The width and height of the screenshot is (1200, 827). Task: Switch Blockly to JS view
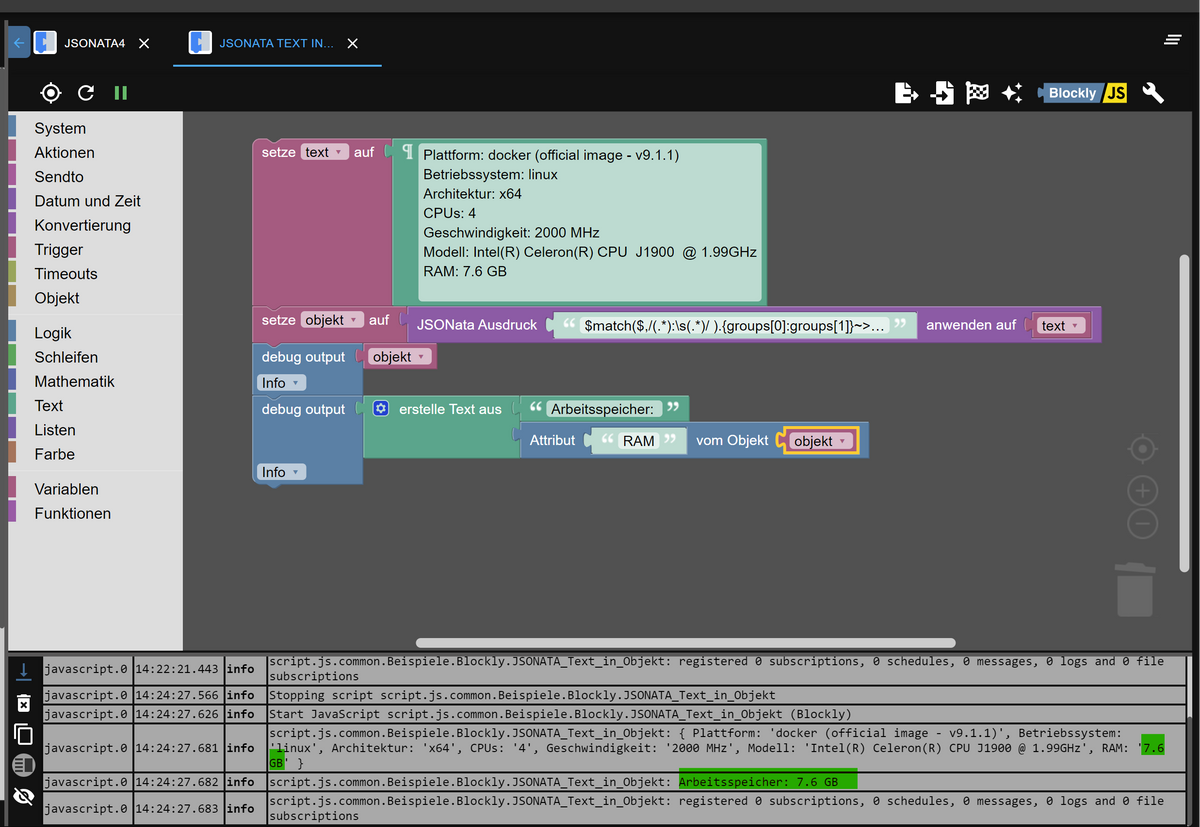pyautogui.click(x=1083, y=93)
